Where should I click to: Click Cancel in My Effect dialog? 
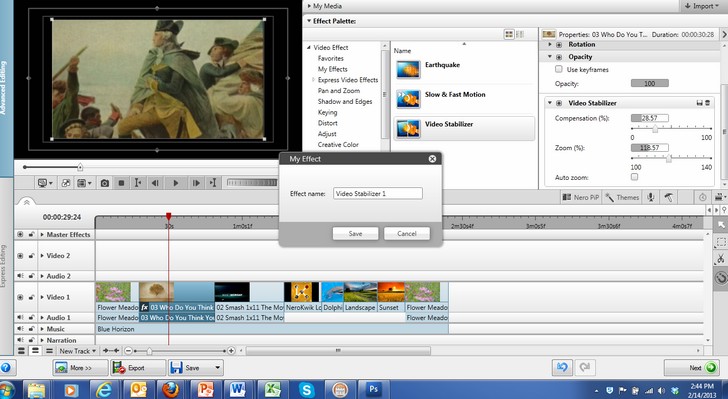pos(407,234)
